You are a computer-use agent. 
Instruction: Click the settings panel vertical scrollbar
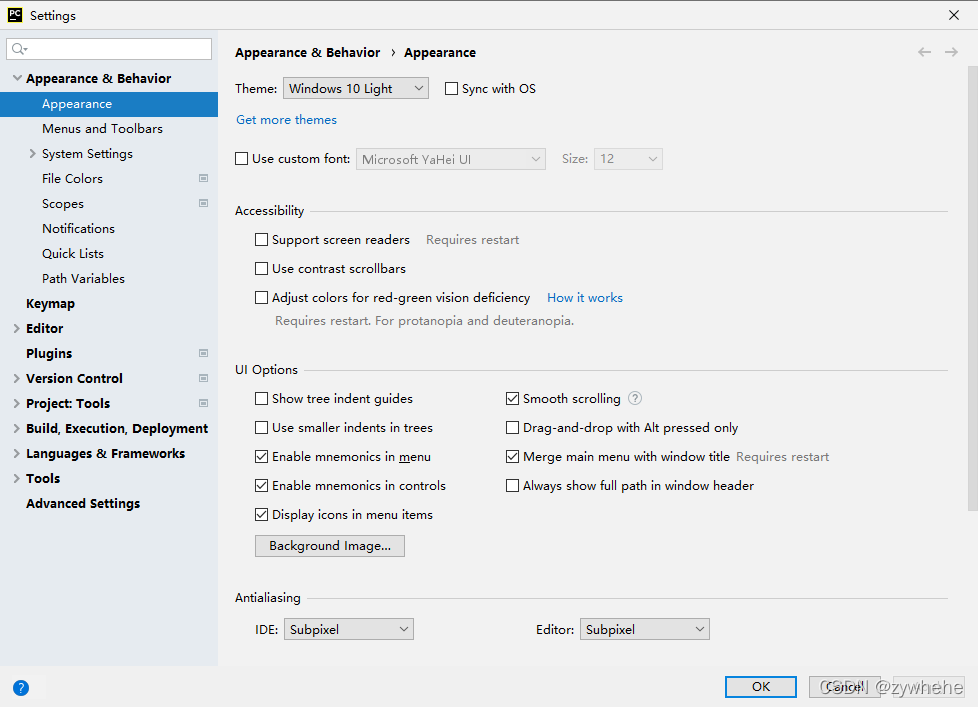pyautogui.click(x=972, y=287)
